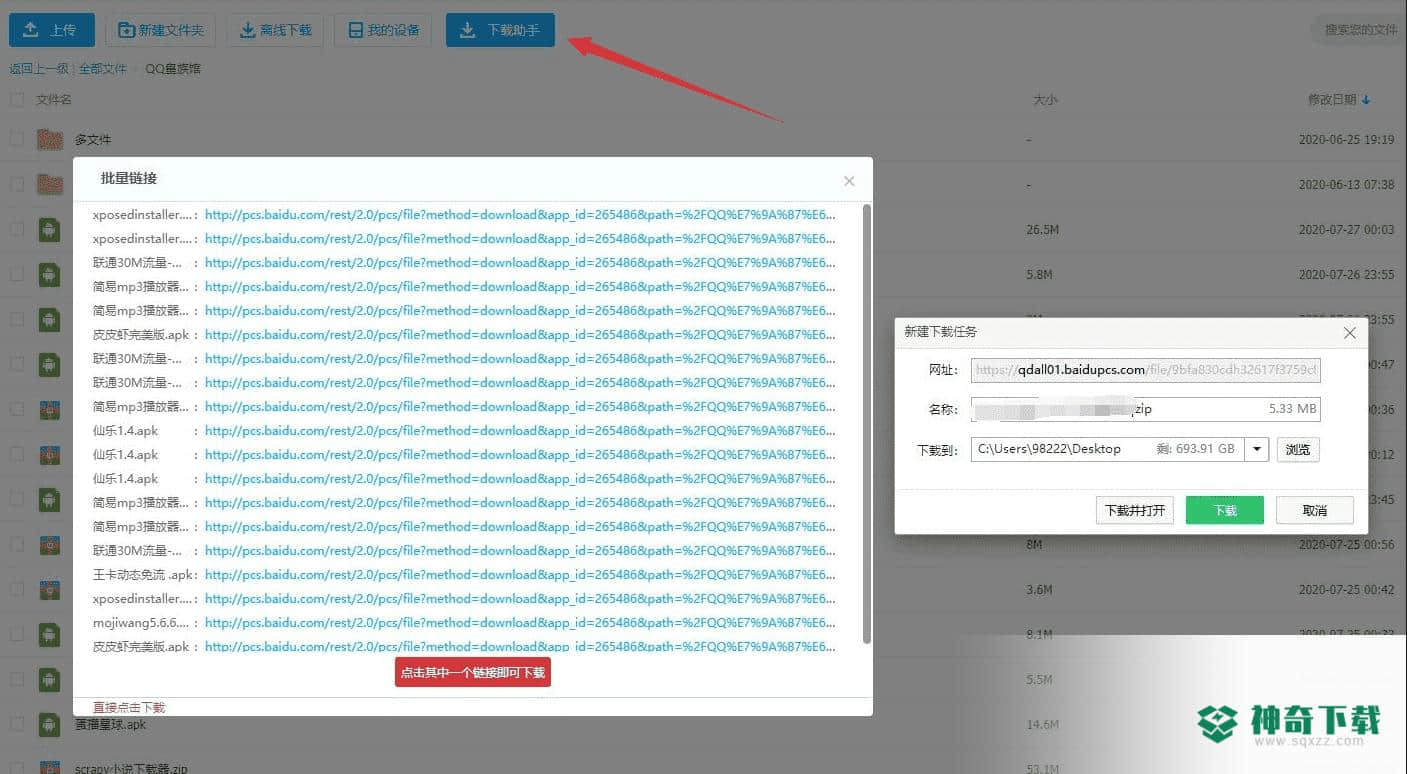Check the box for the 5.8M file

click(16, 274)
